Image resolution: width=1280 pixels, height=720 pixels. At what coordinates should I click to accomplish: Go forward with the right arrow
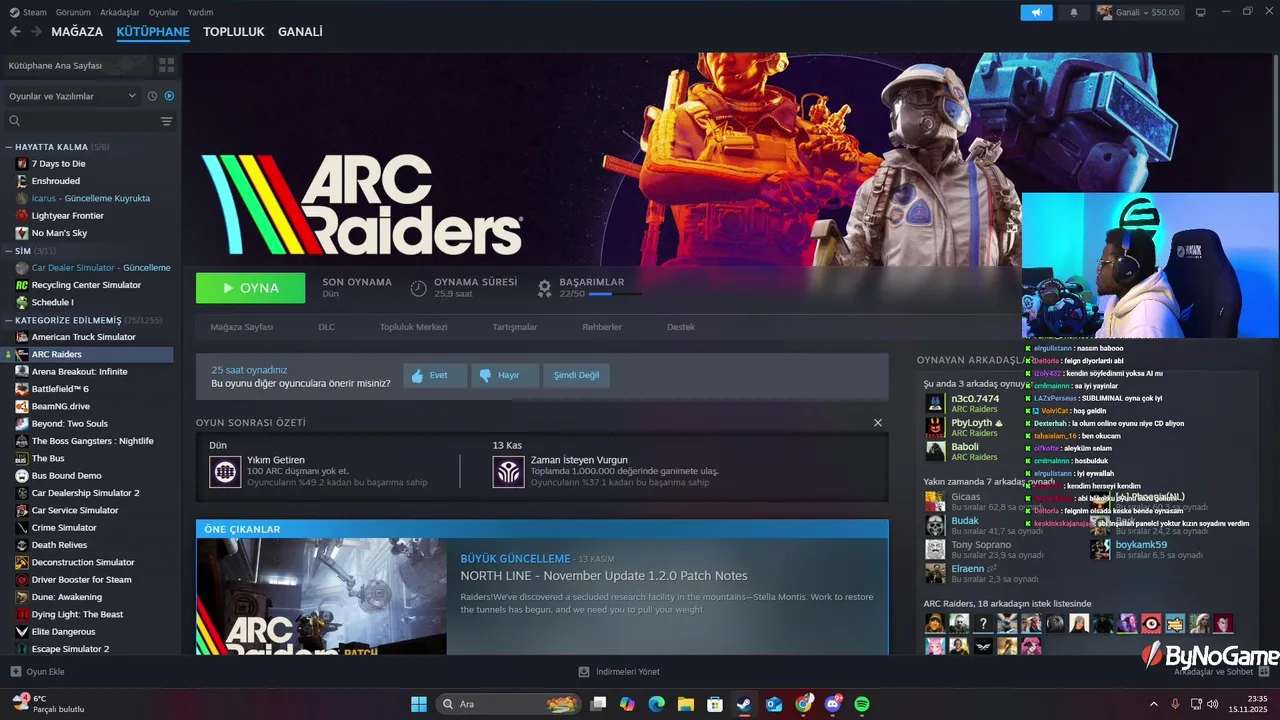(x=36, y=32)
